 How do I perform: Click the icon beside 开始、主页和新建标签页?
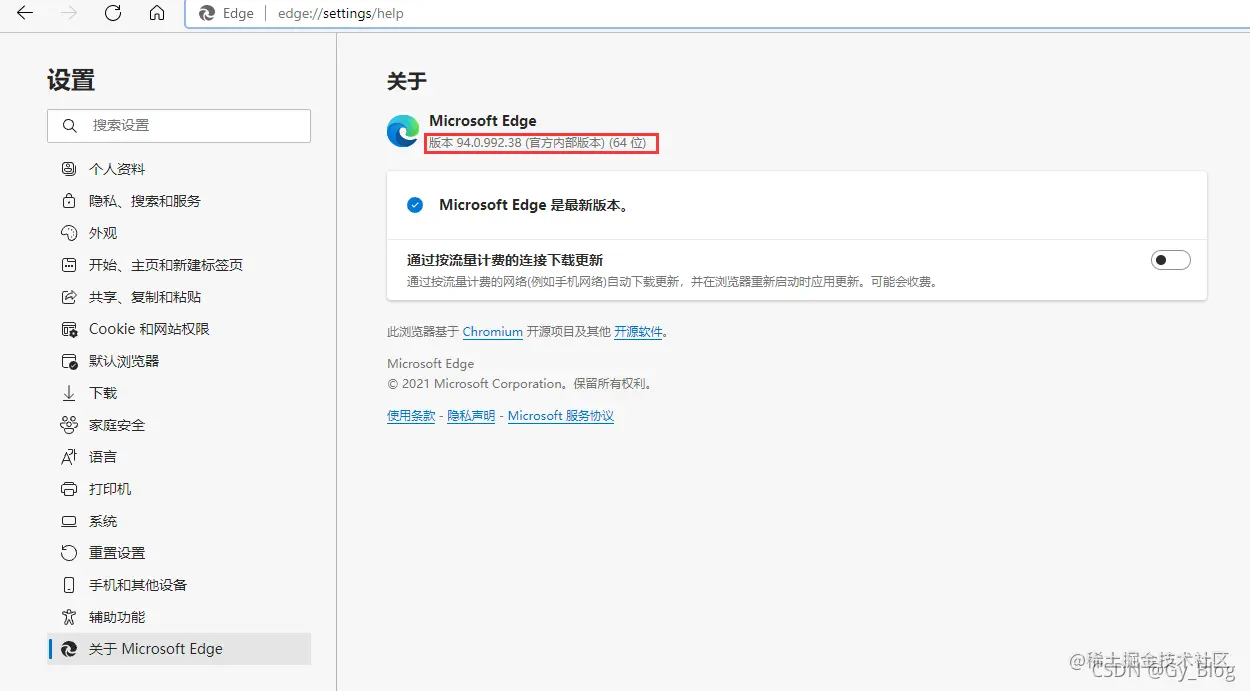[69, 265]
